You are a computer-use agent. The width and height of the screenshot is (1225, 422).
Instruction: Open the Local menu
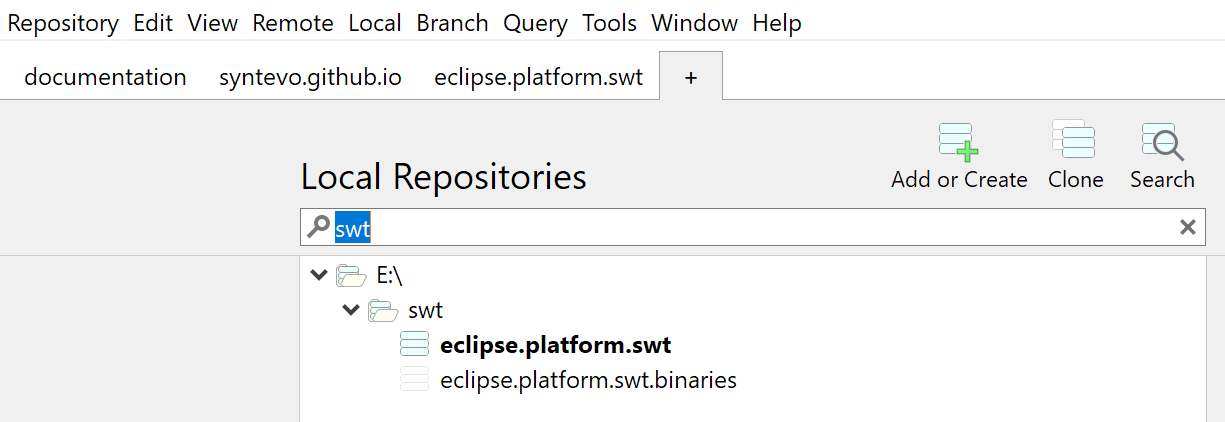375,22
